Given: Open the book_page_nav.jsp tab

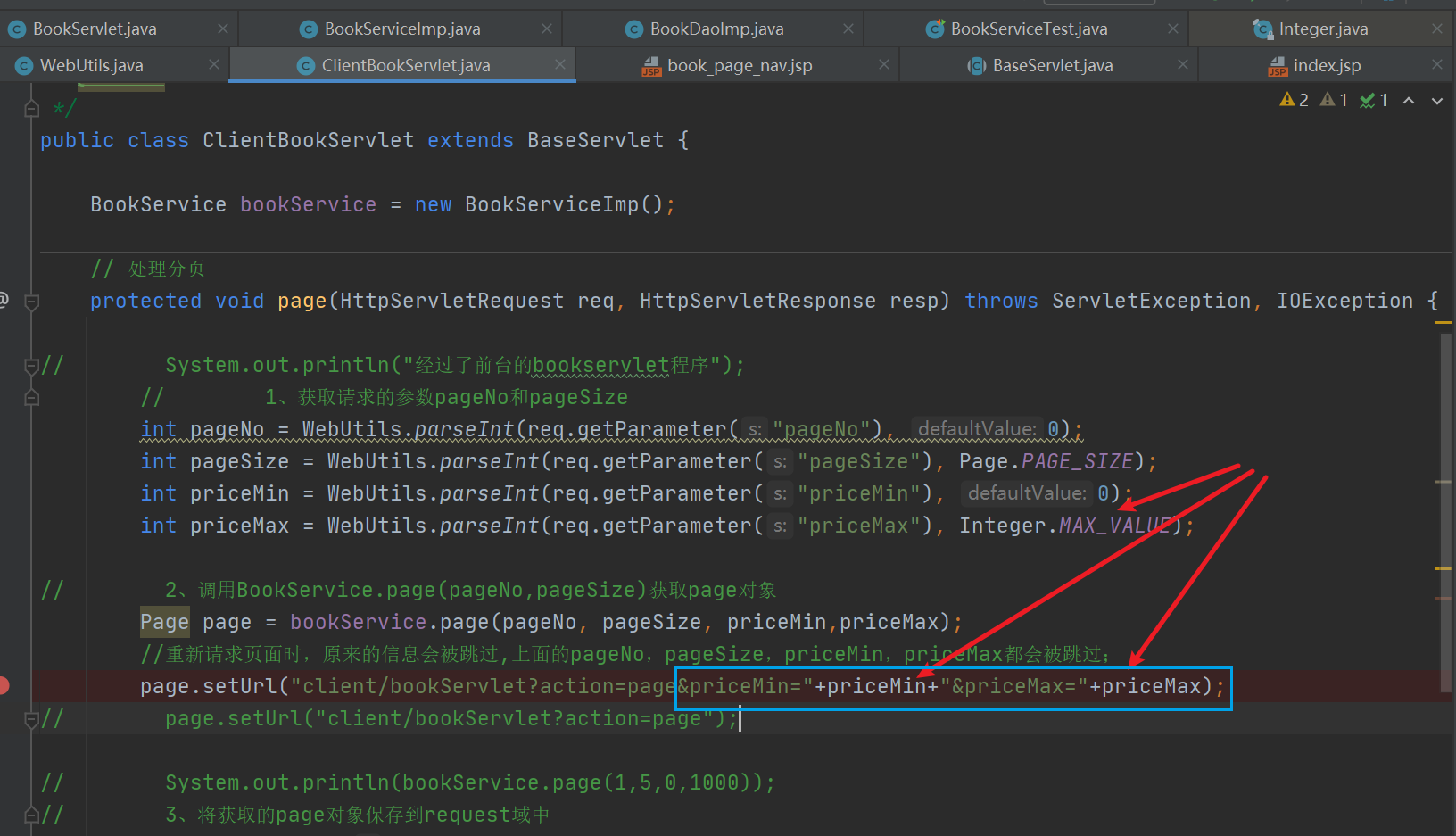Looking at the screenshot, I should pos(740,65).
